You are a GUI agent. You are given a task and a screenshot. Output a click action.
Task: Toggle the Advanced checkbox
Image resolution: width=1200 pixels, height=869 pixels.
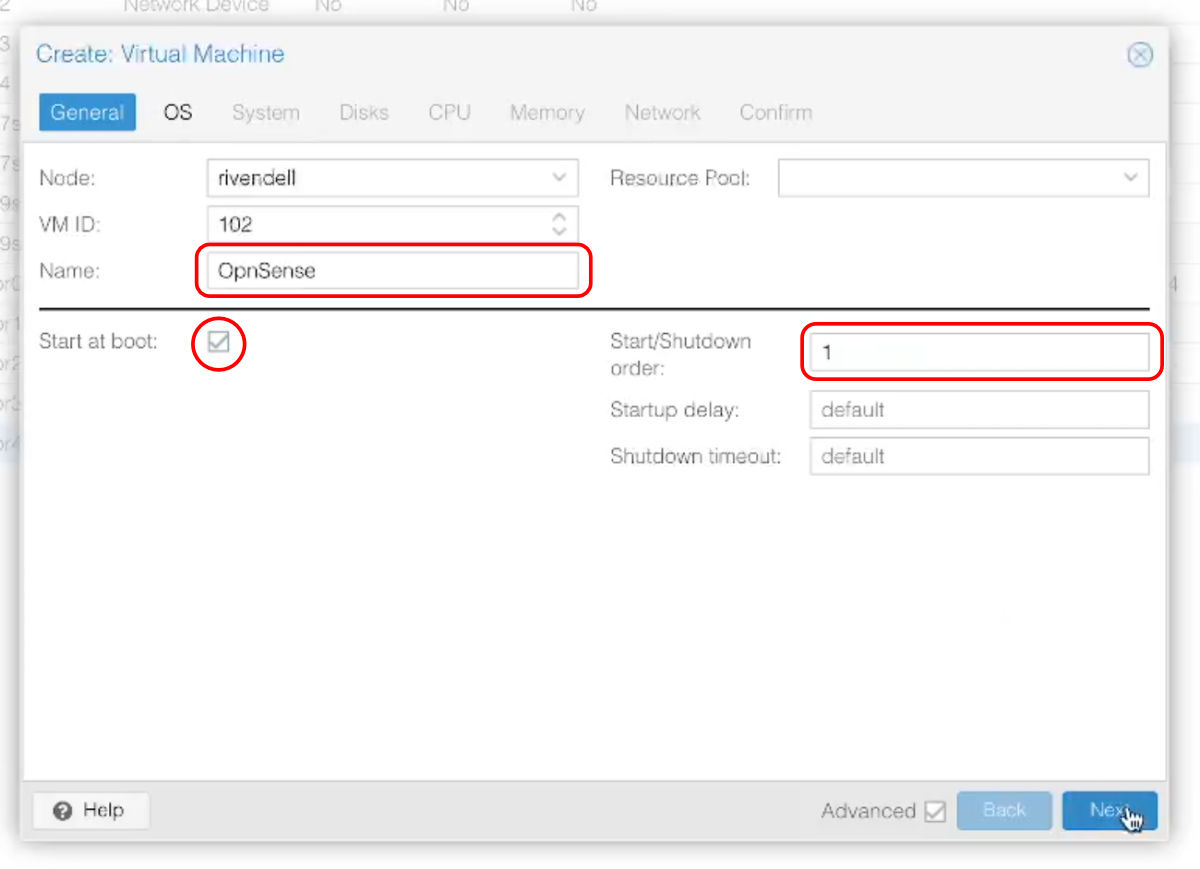(935, 811)
